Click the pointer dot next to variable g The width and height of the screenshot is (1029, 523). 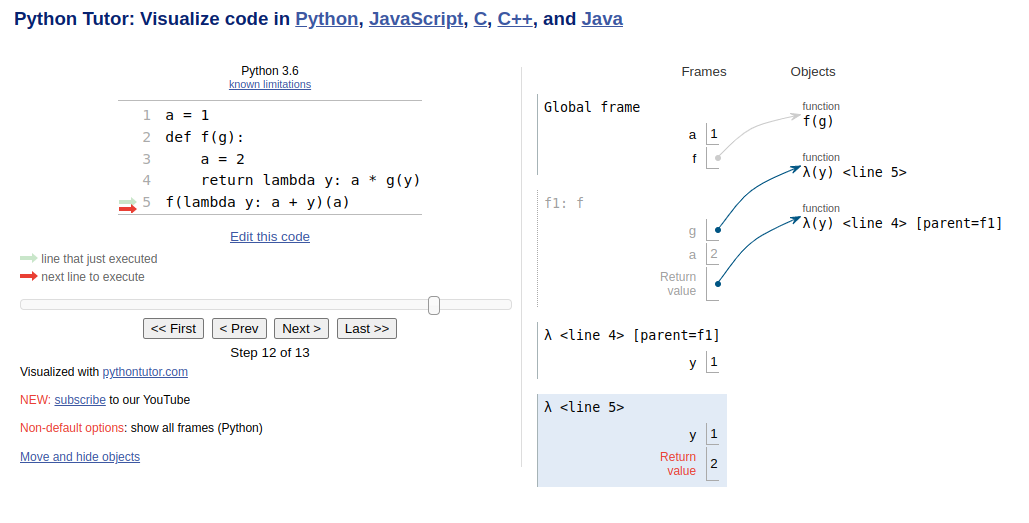pos(718,231)
